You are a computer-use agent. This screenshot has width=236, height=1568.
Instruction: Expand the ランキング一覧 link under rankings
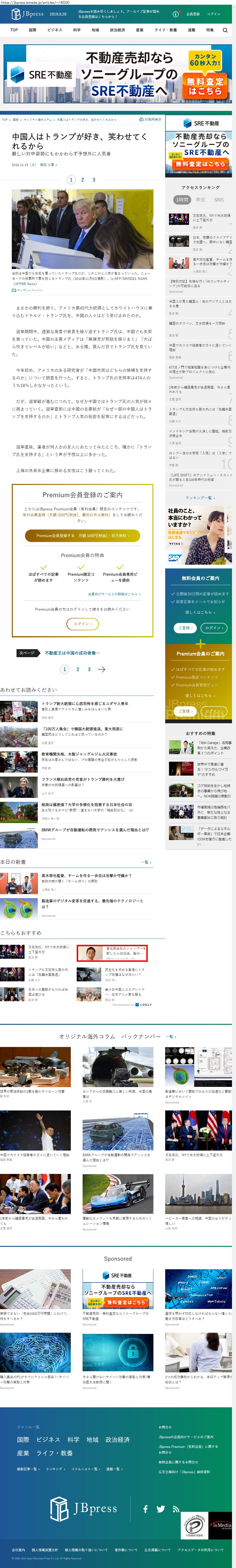click(x=199, y=498)
